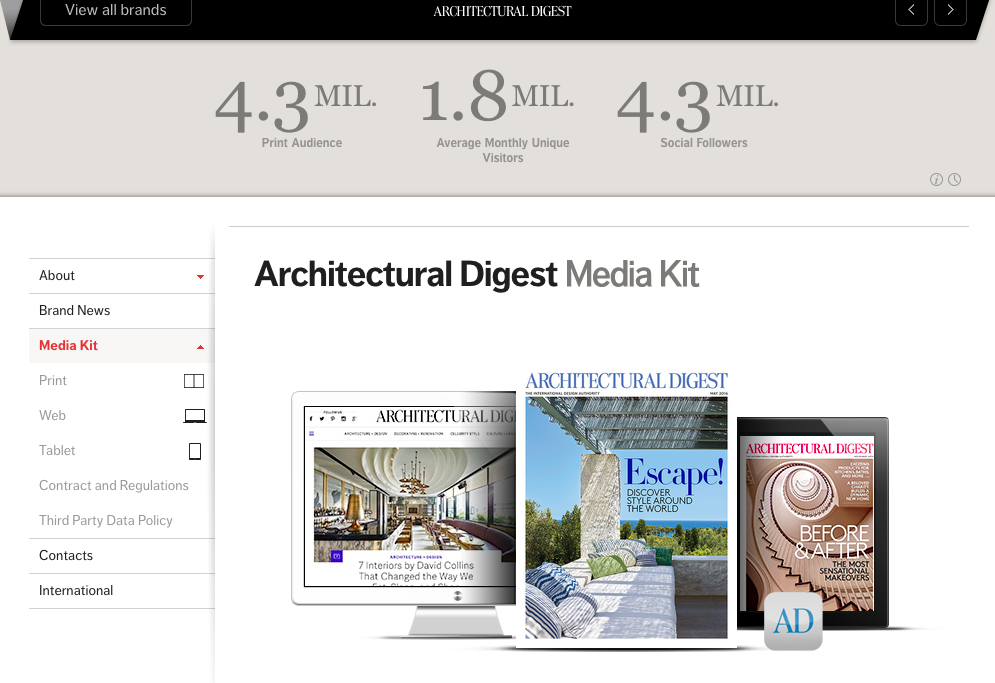Click the desktop monitor website preview

point(404,514)
